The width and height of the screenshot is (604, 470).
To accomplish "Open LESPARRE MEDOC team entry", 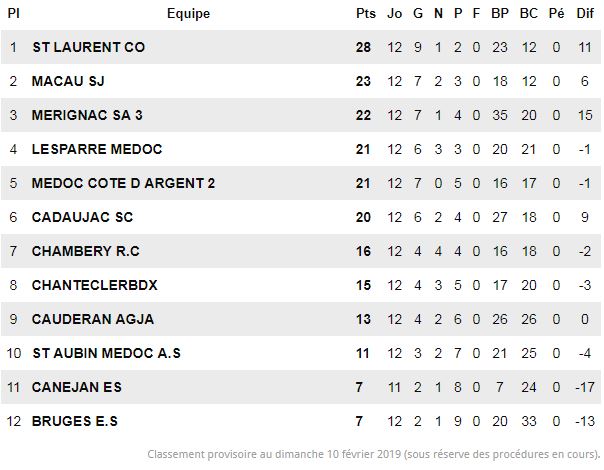I will (x=97, y=149).
